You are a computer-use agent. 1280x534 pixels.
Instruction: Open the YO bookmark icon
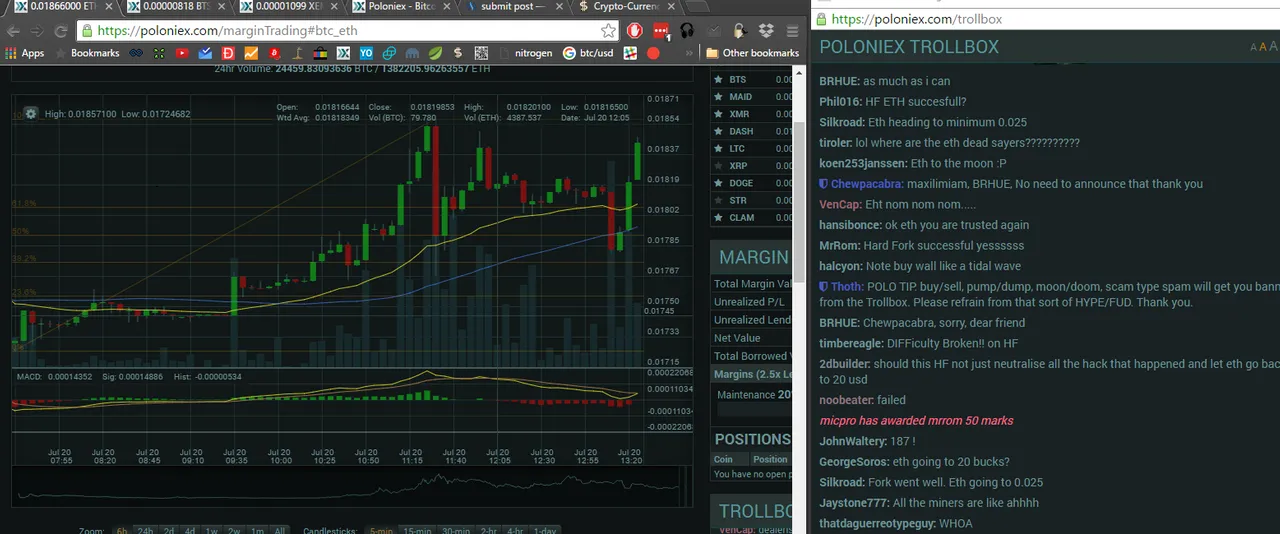(x=366, y=53)
